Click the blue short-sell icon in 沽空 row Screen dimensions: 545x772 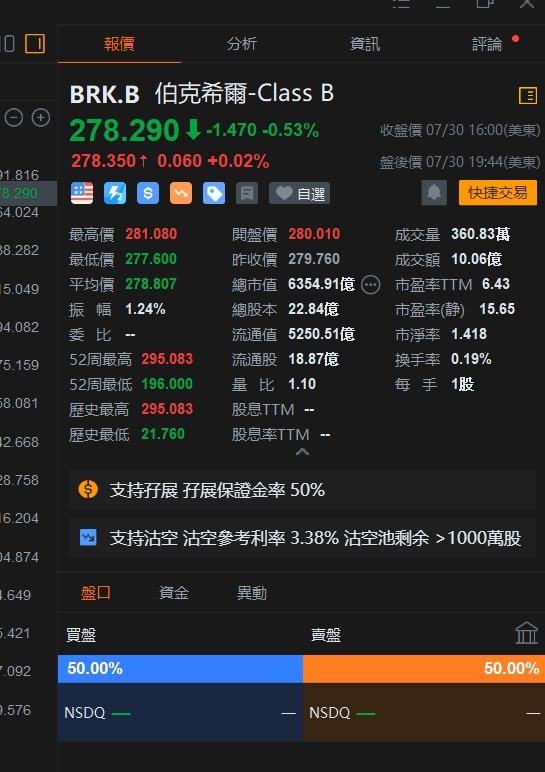pos(88,537)
